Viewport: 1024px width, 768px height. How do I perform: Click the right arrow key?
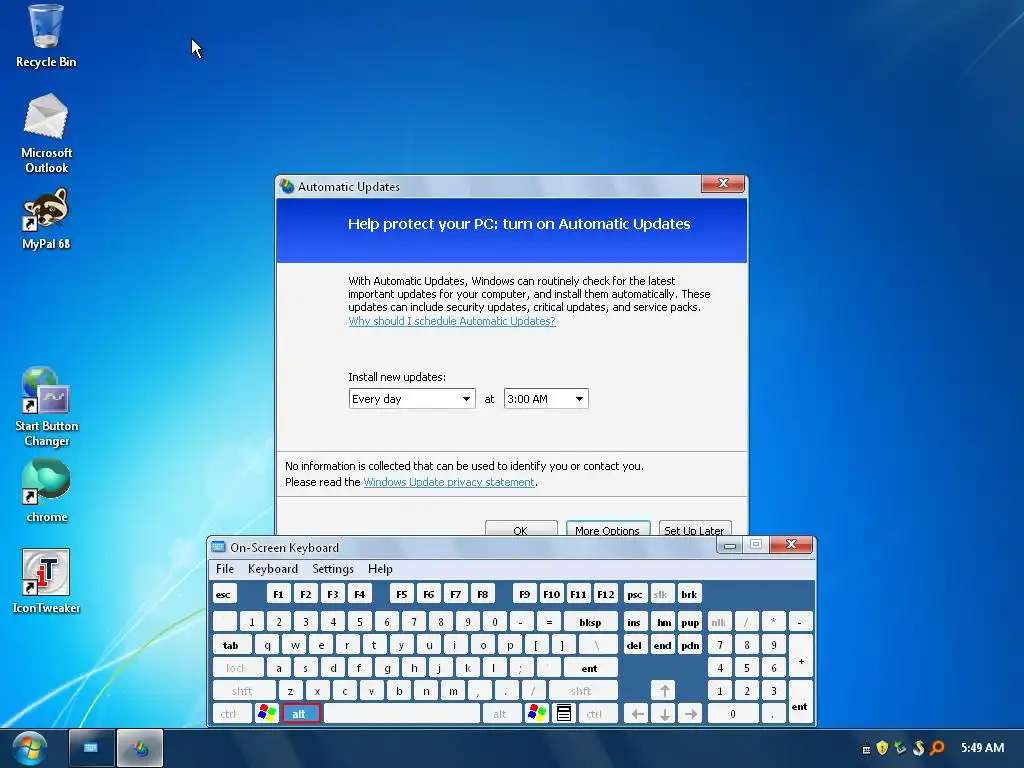[691, 713]
